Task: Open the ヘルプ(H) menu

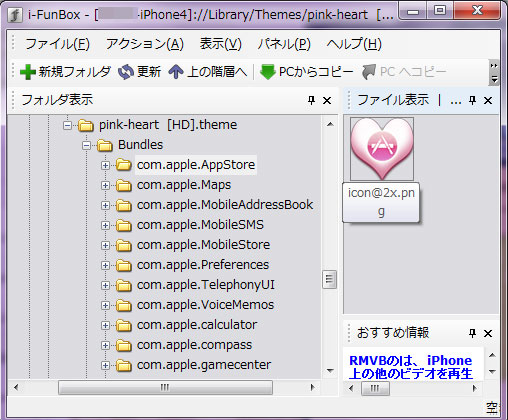Action: tap(354, 44)
